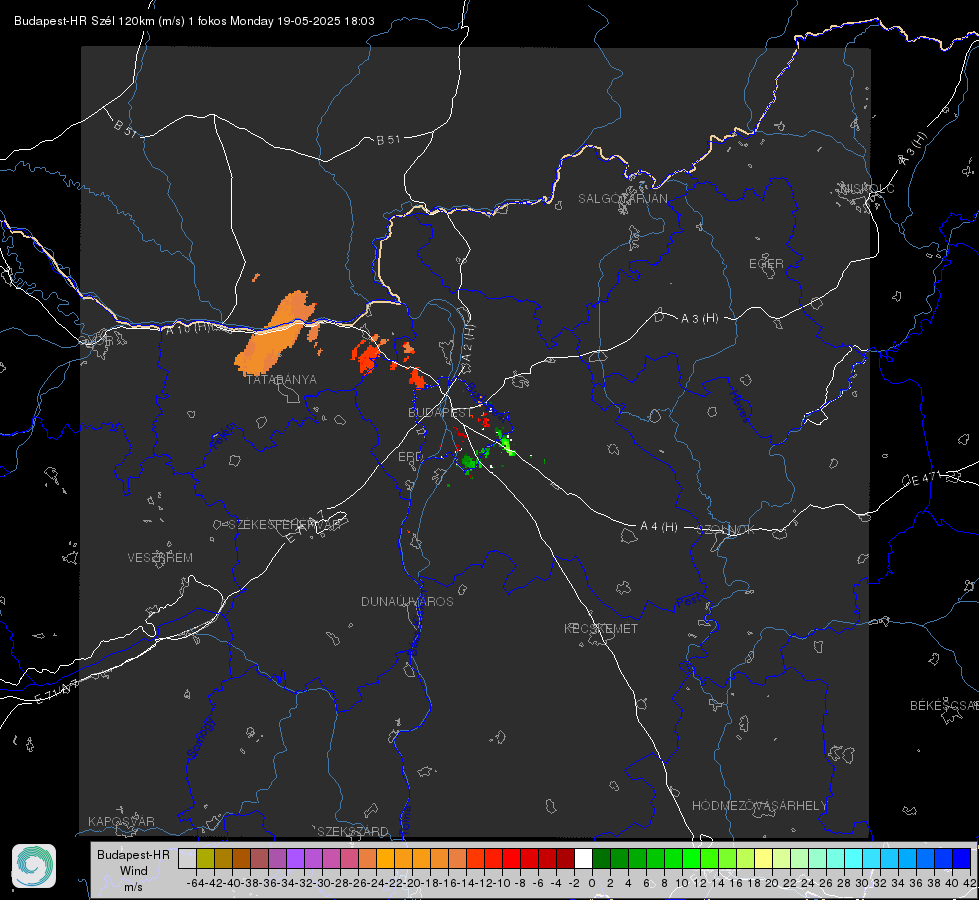Click the 'B 51' label at top center
The height and width of the screenshot is (900, 979).
coord(388,140)
